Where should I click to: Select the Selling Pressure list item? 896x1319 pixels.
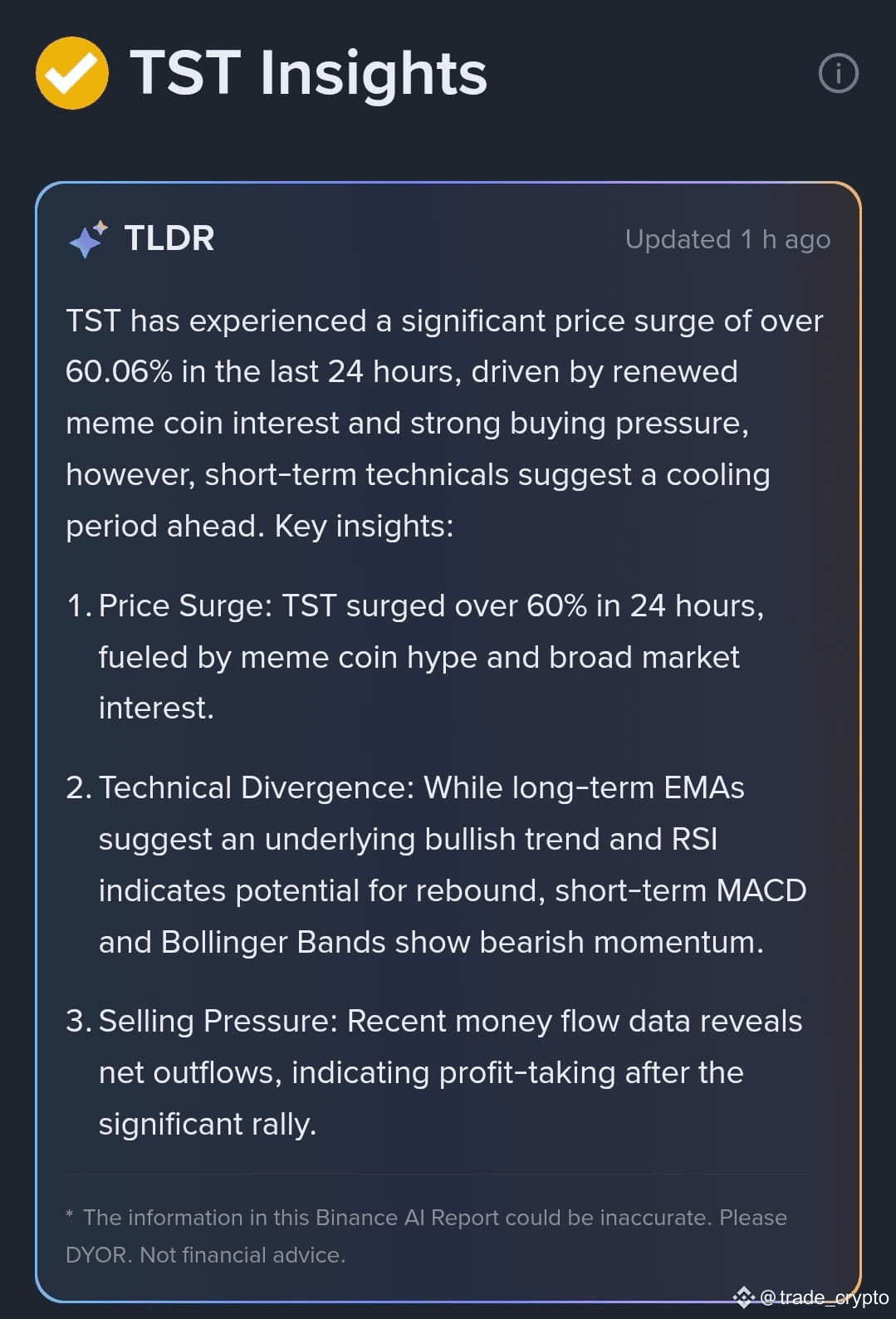tap(433, 1072)
